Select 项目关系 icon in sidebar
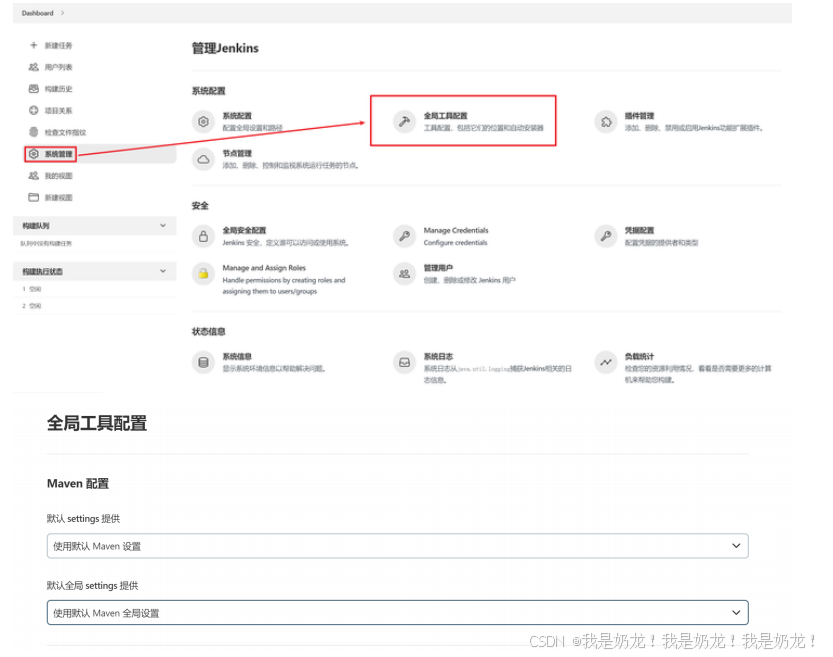833x657 pixels. pos(33,110)
